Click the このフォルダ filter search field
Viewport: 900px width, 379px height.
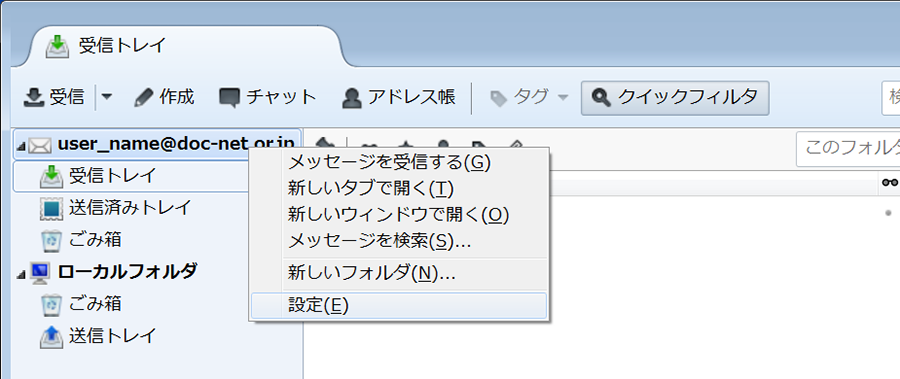point(848,149)
